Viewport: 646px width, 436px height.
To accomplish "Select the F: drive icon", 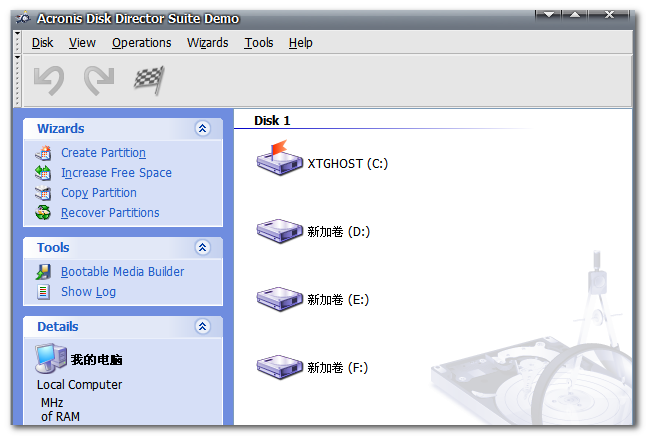I will 280,367.
